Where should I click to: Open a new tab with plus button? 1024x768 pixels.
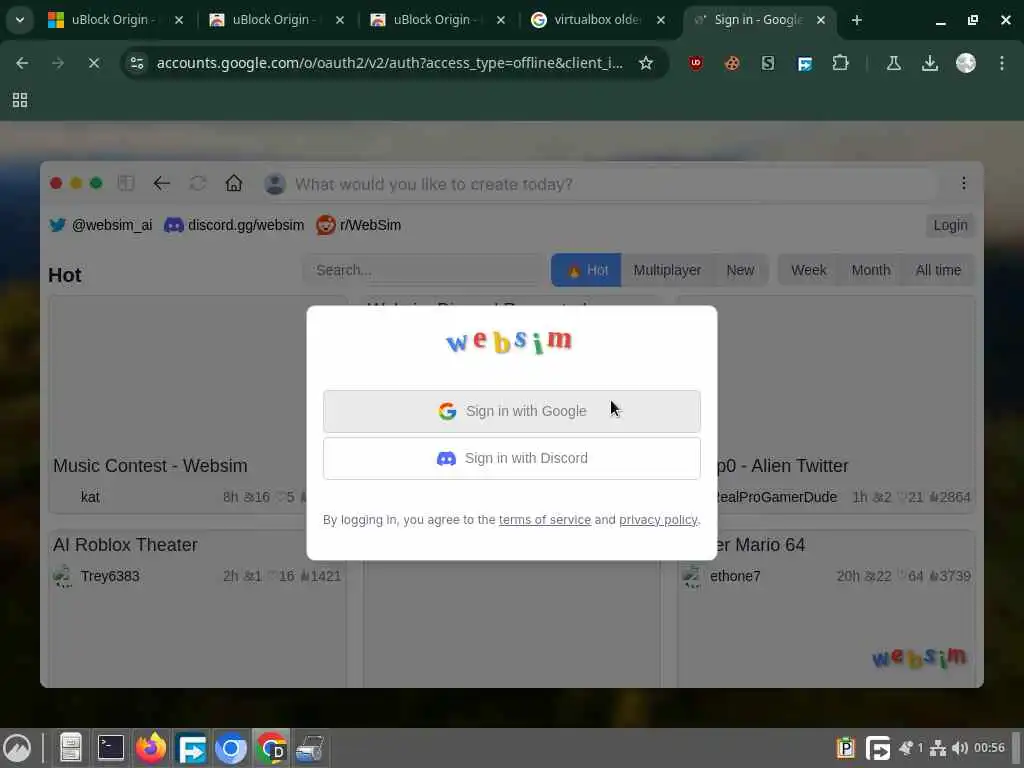pos(857,20)
